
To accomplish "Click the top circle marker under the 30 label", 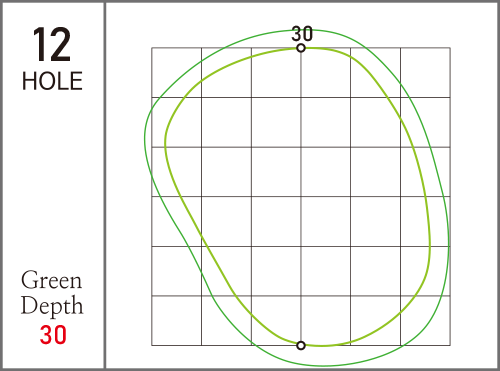I will pos(301,48).
